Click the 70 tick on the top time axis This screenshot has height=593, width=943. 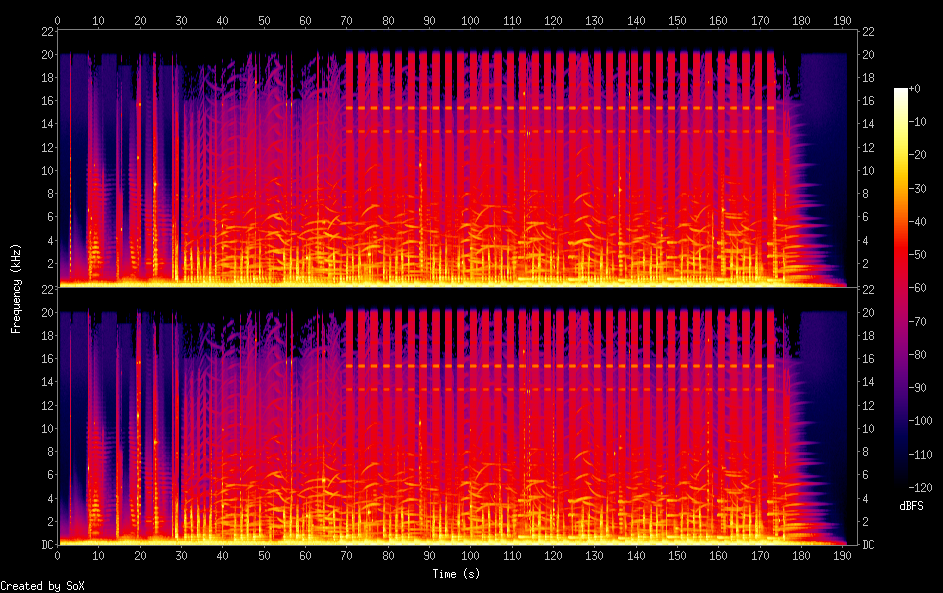(x=346, y=20)
